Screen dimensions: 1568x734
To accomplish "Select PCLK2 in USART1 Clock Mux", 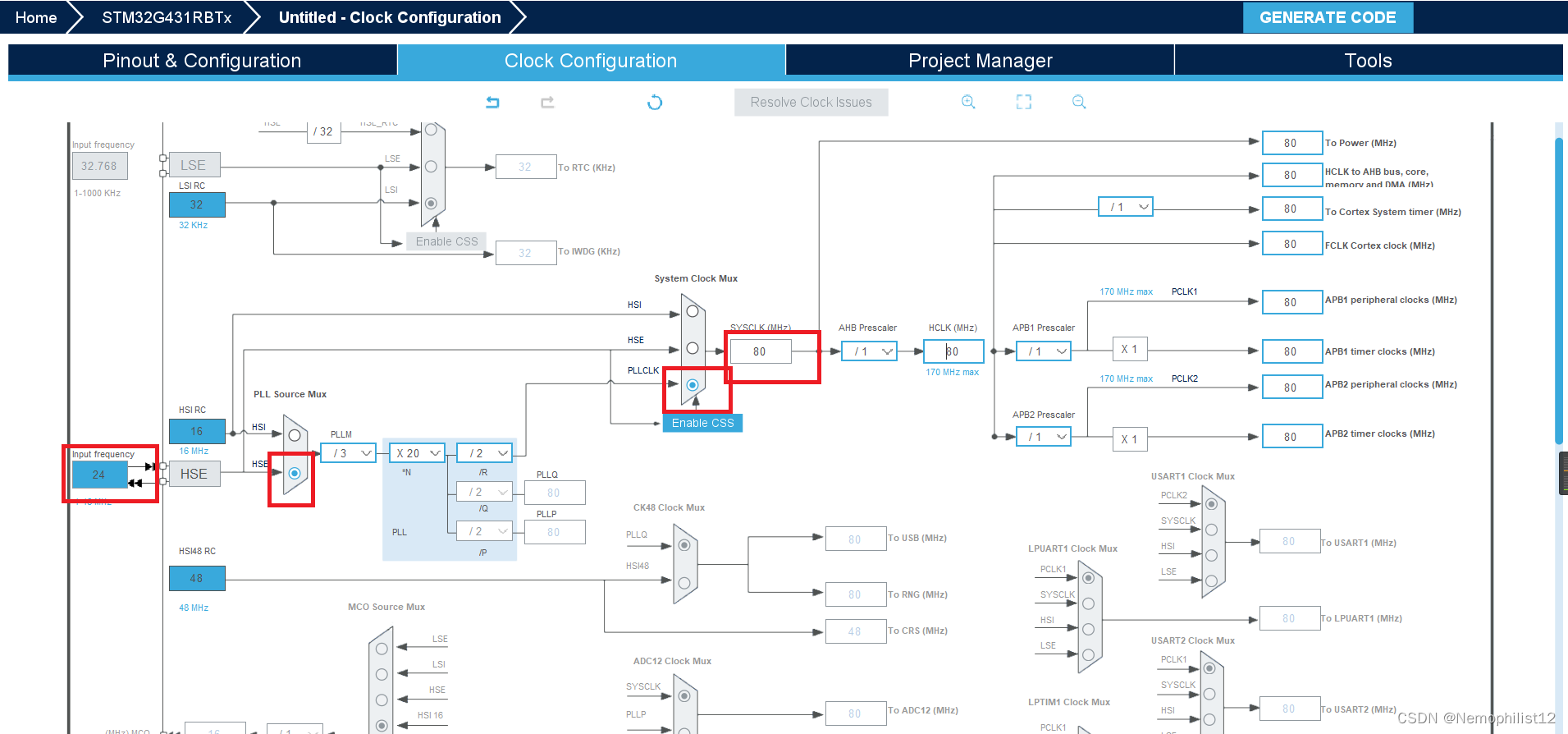I will click(1211, 504).
